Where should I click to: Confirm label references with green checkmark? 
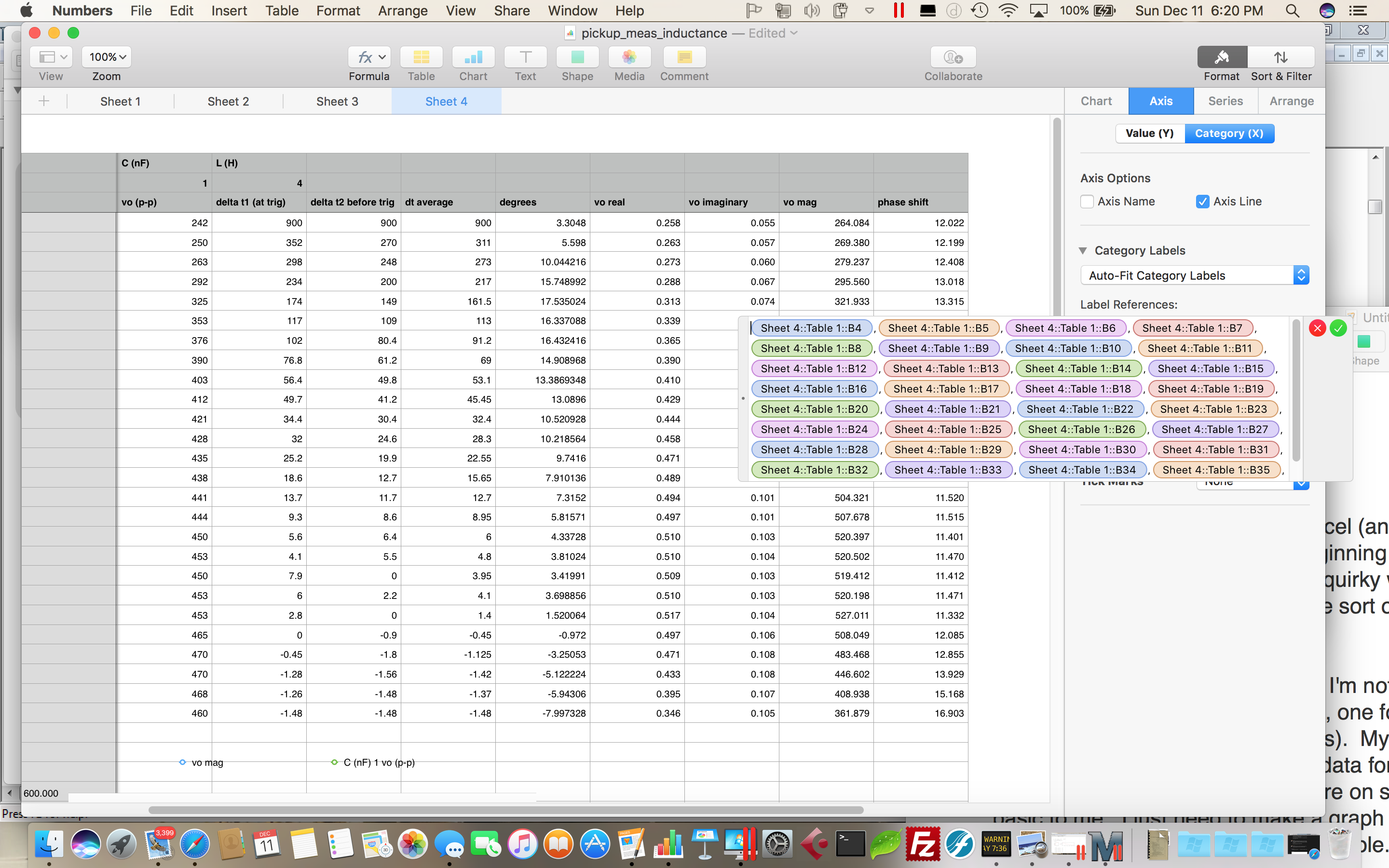[x=1338, y=328]
